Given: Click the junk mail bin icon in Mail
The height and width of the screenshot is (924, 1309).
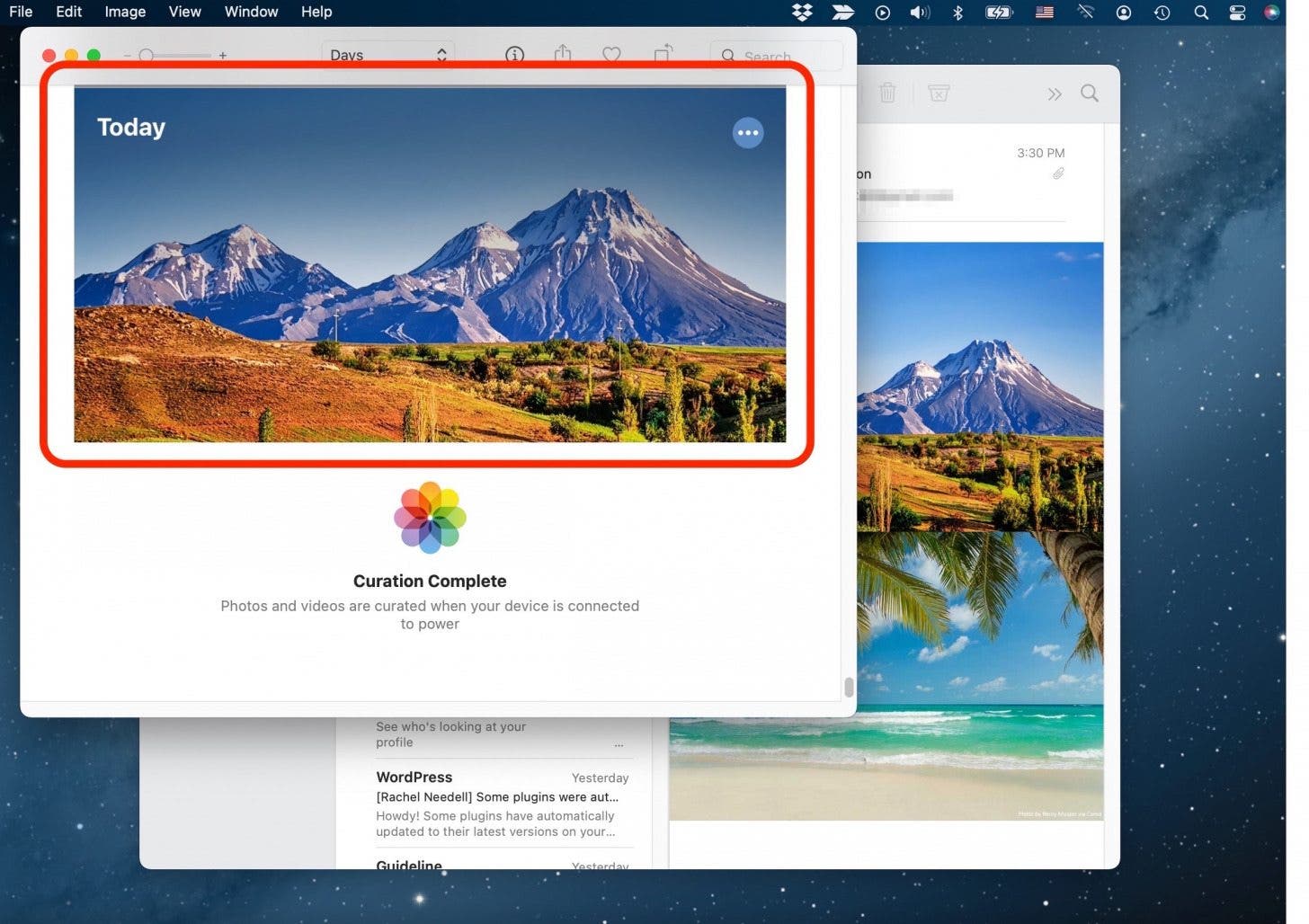Looking at the screenshot, I should coord(939,93).
